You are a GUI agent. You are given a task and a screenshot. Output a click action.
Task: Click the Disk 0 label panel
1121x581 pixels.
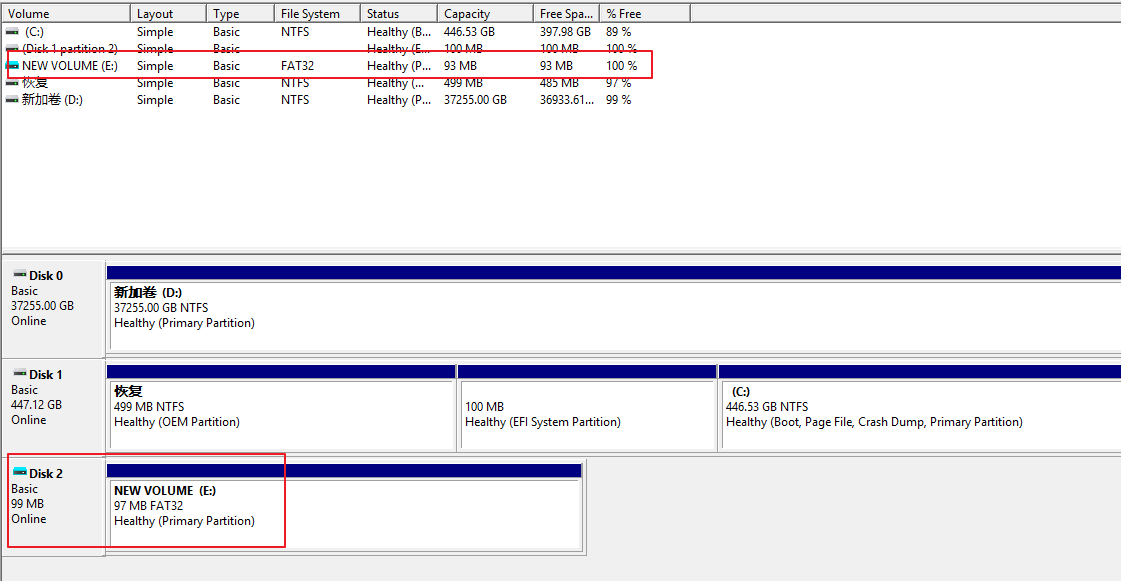[54, 309]
